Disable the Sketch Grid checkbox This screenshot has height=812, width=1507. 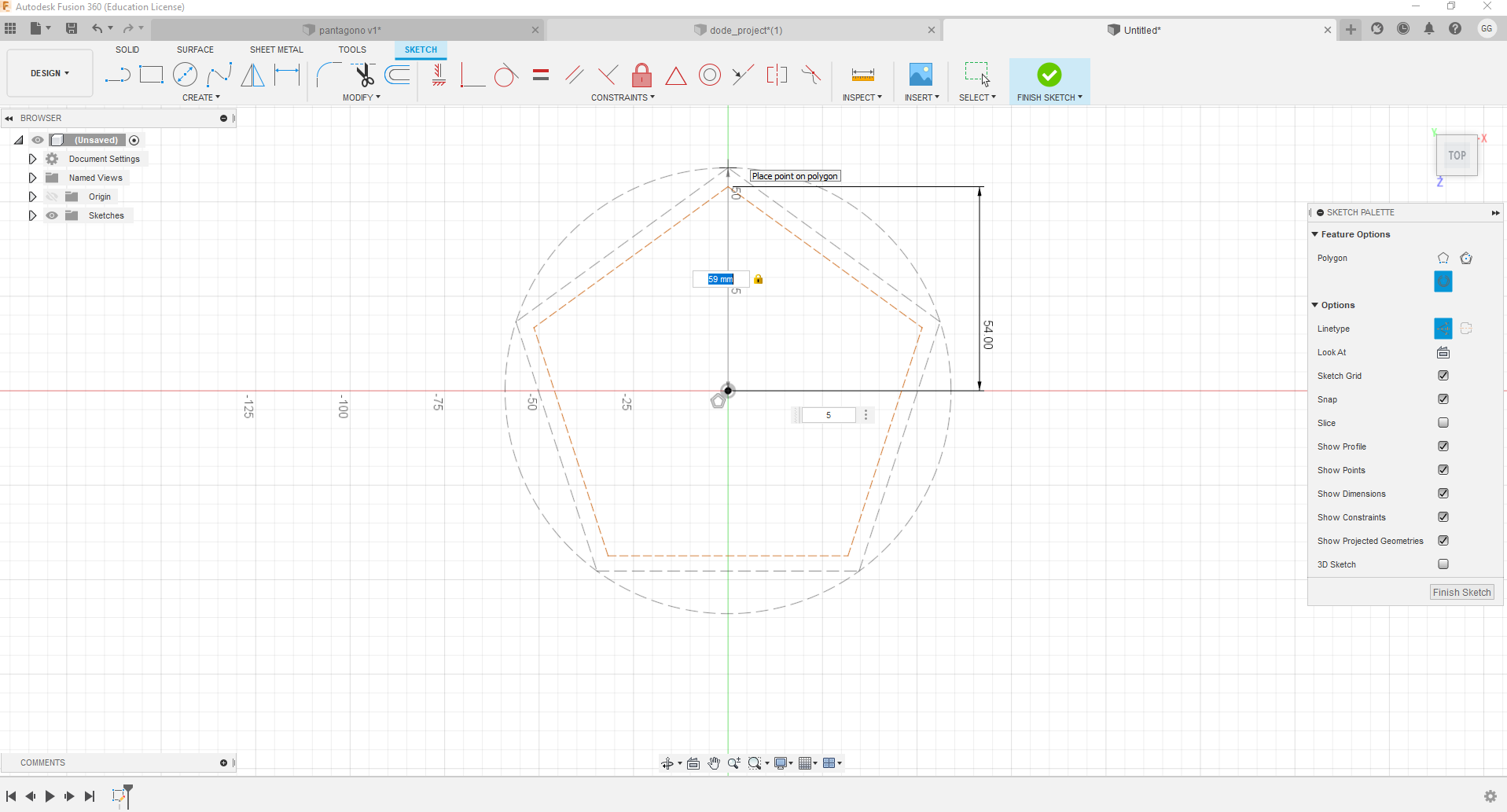(x=1443, y=376)
